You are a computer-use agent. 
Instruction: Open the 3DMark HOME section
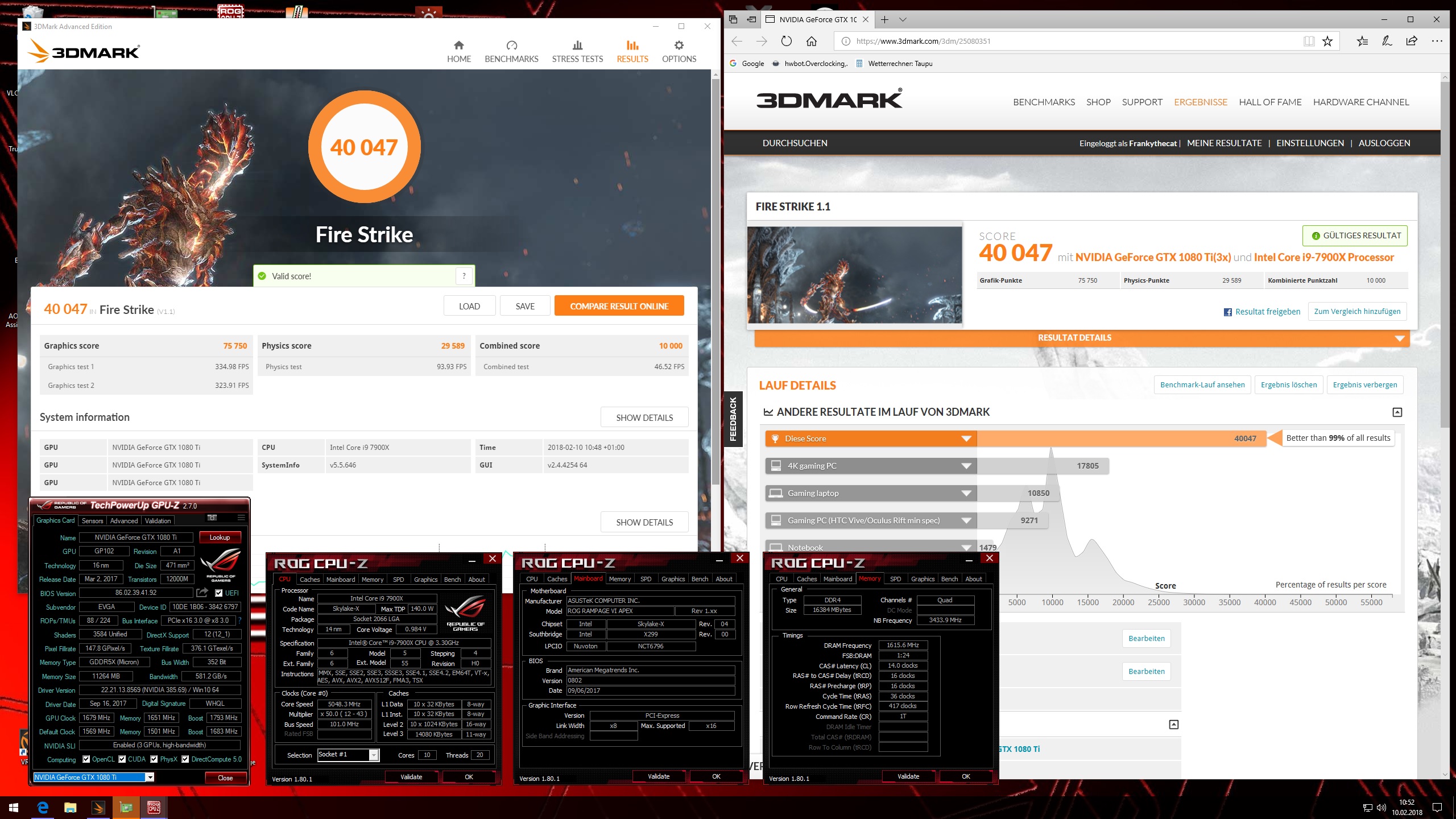pos(458,51)
